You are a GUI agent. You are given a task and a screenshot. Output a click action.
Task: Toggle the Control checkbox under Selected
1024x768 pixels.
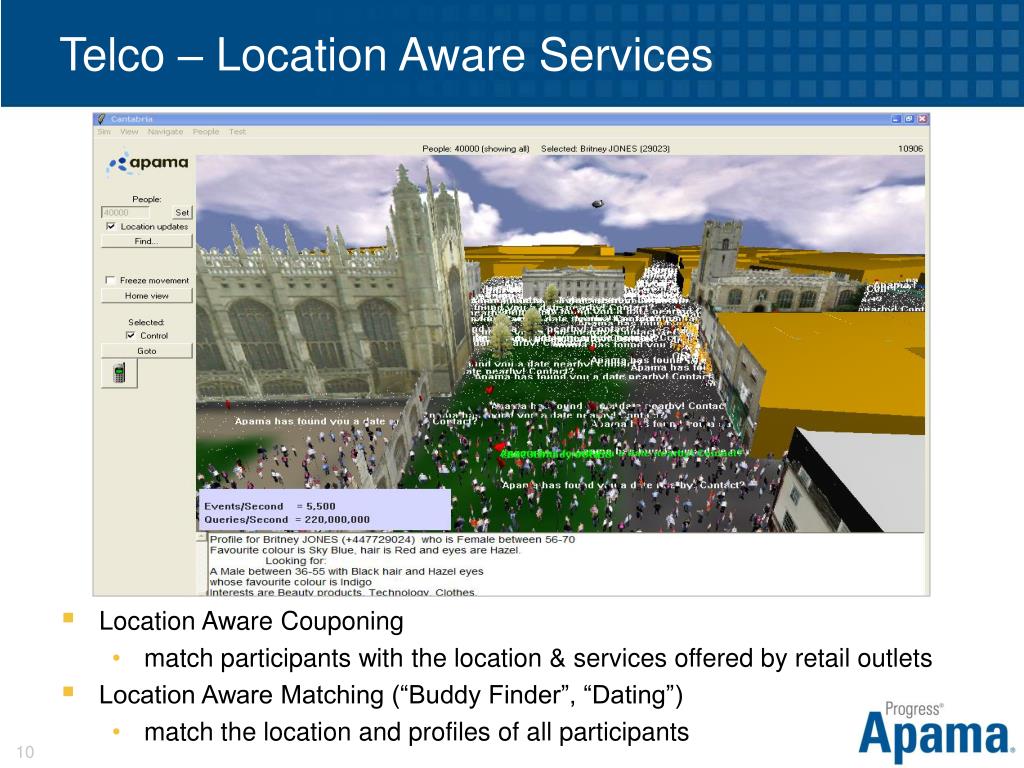pos(131,335)
